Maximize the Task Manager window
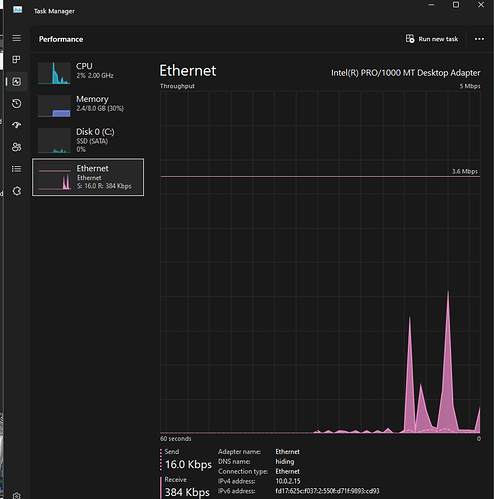This screenshot has width=494, height=499. [x=456, y=5]
